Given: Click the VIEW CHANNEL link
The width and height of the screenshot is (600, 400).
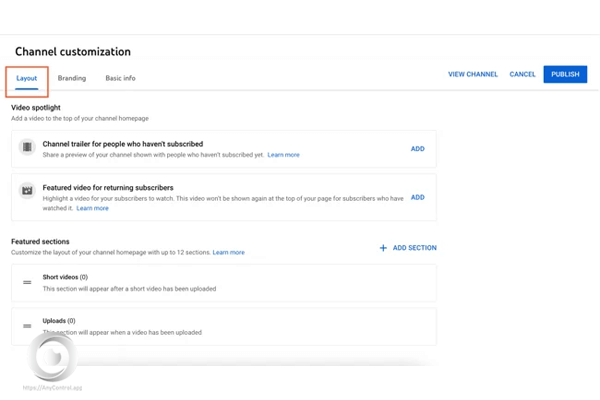Looking at the screenshot, I should click(472, 74).
